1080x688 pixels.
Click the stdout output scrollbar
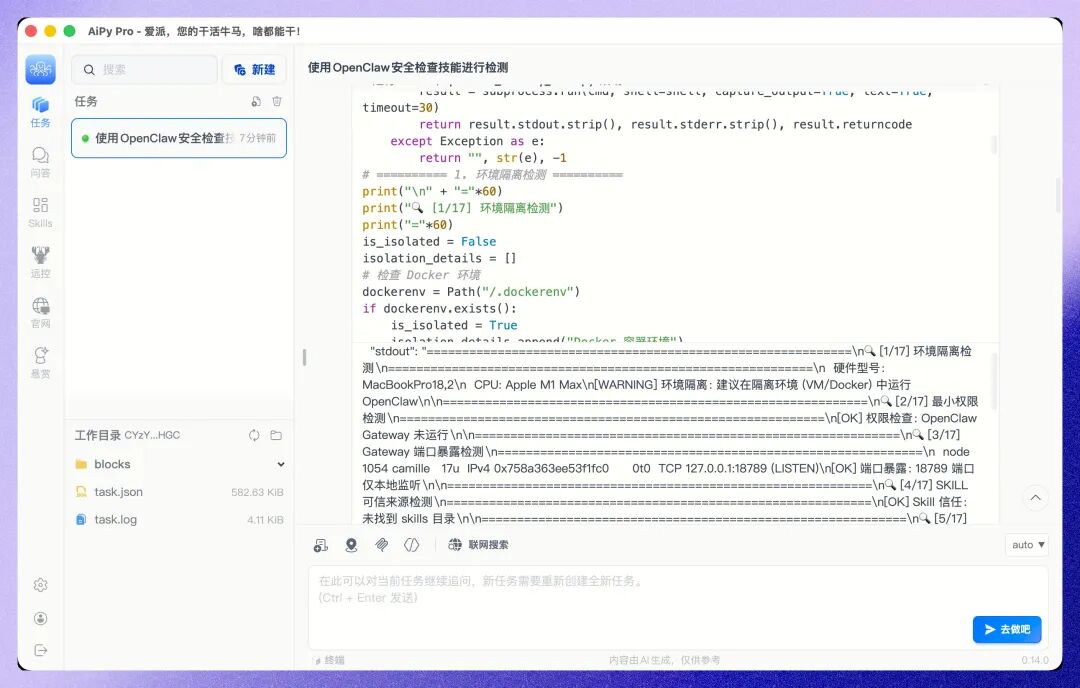(x=993, y=383)
